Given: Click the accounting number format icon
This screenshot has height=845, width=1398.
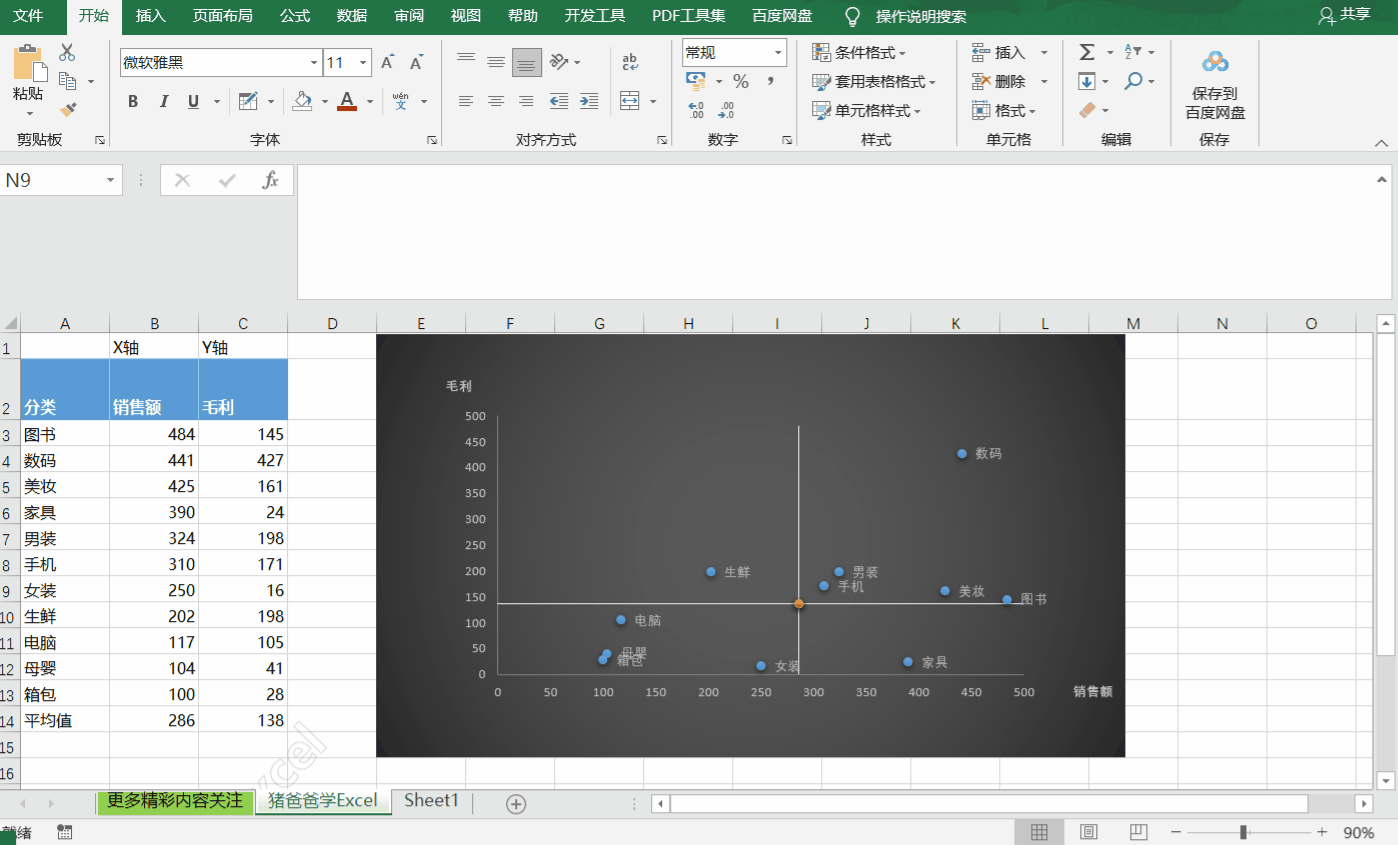Looking at the screenshot, I should (696, 81).
